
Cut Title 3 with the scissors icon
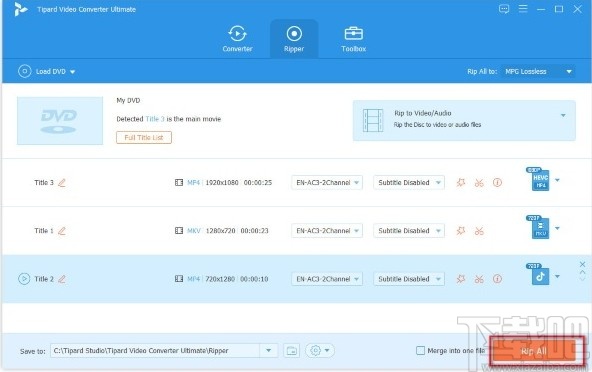coord(479,183)
